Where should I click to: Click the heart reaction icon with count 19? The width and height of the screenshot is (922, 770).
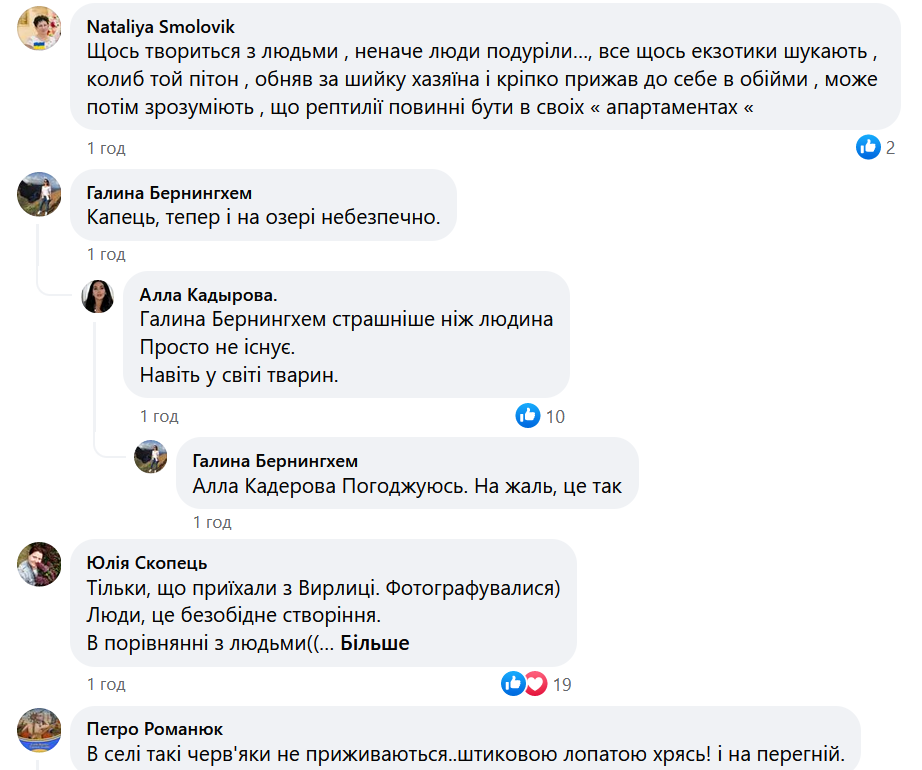tap(536, 684)
